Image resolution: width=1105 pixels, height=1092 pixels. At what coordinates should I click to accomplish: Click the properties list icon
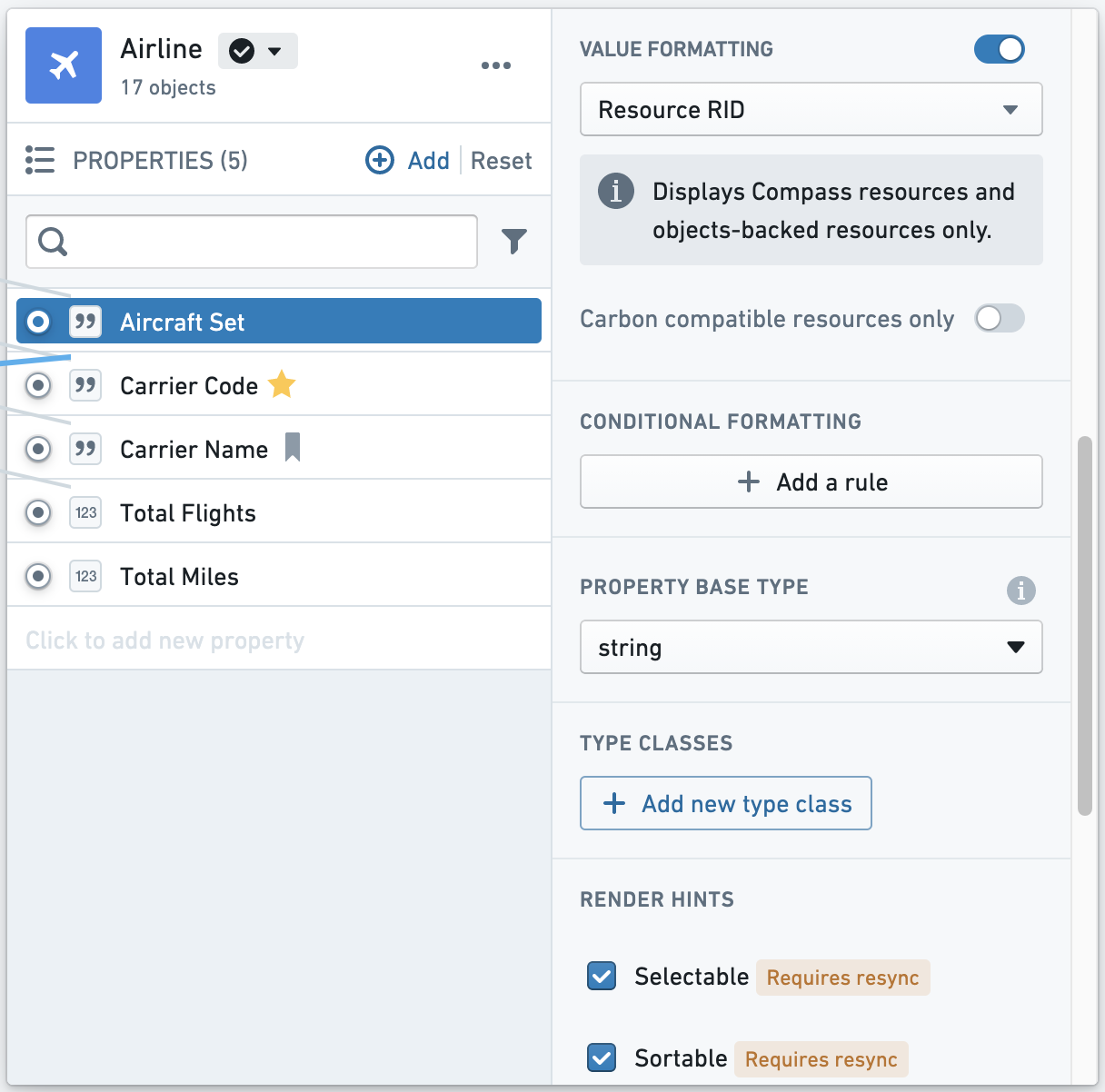point(40,160)
